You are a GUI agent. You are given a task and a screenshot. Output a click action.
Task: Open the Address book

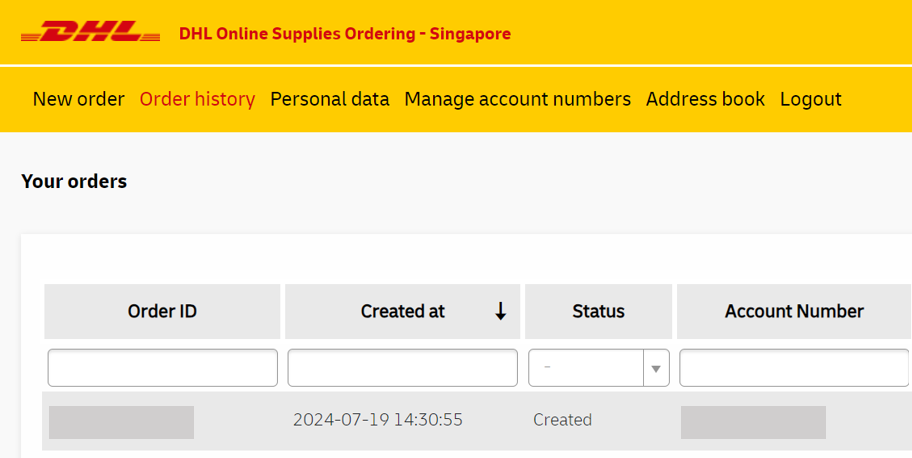tap(705, 99)
